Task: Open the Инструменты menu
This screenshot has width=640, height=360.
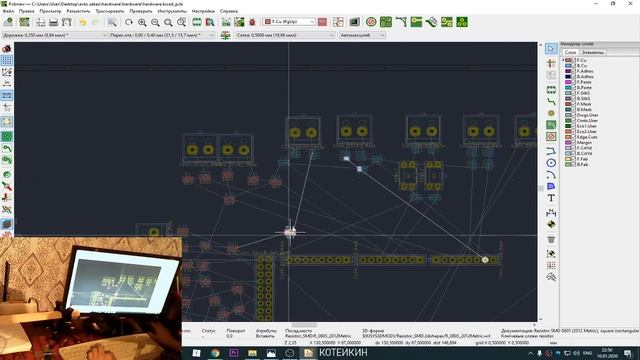Action: tap(172, 11)
